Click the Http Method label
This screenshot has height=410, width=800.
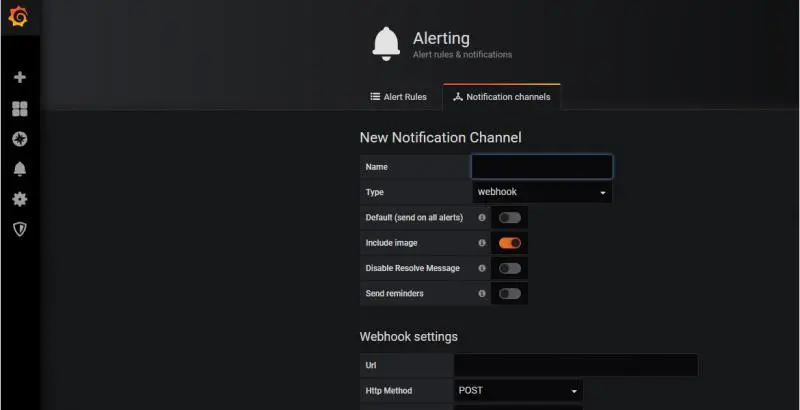(389, 391)
